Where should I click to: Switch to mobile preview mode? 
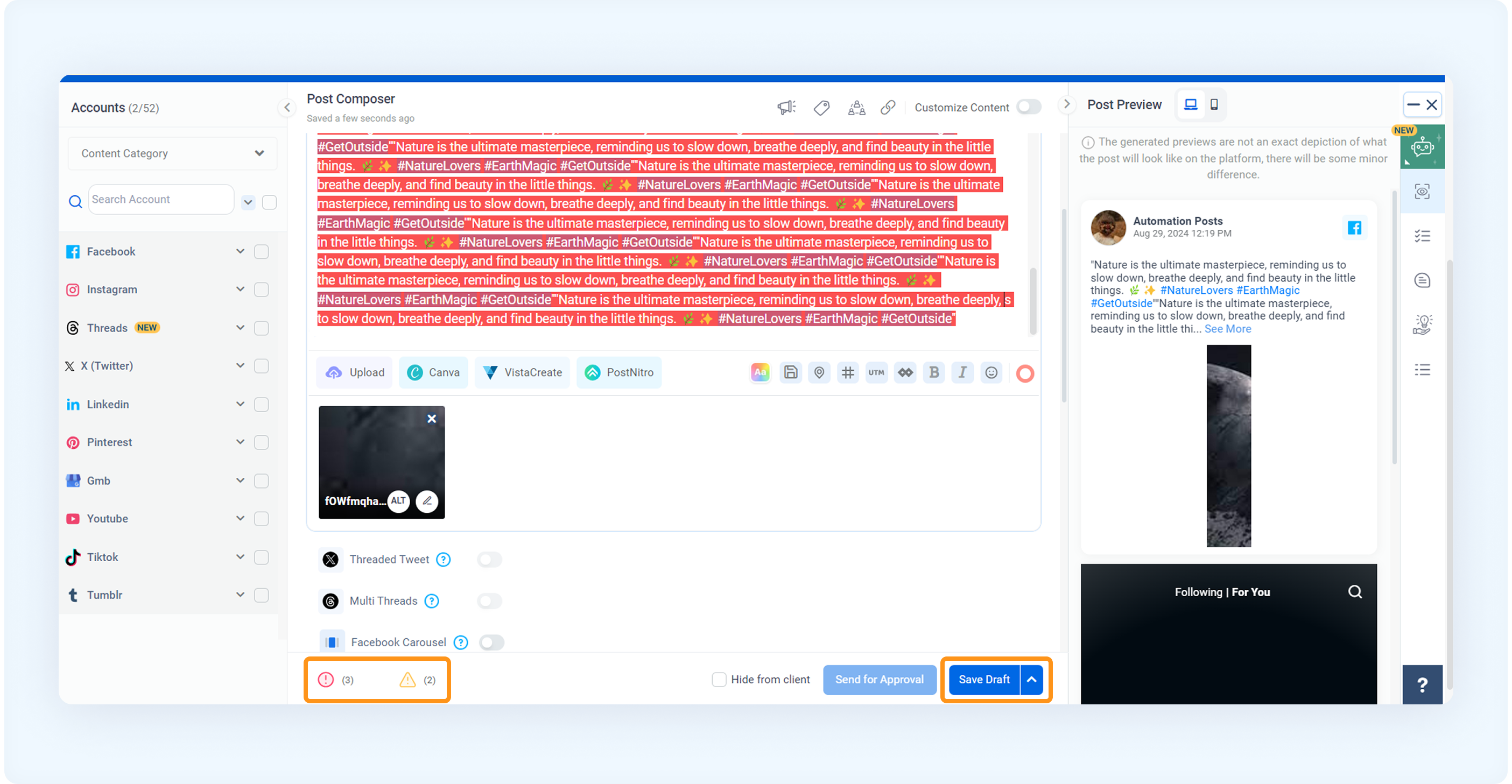(x=1214, y=104)
